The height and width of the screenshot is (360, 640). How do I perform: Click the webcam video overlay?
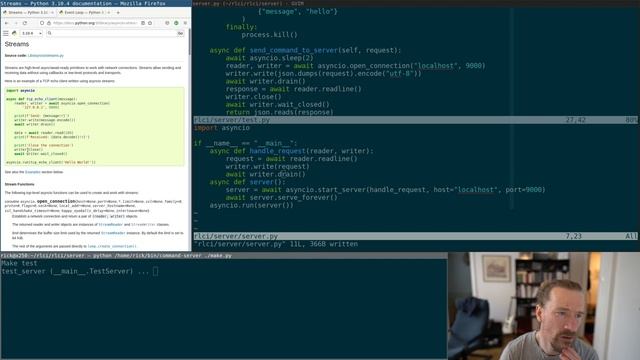point(544,306)
